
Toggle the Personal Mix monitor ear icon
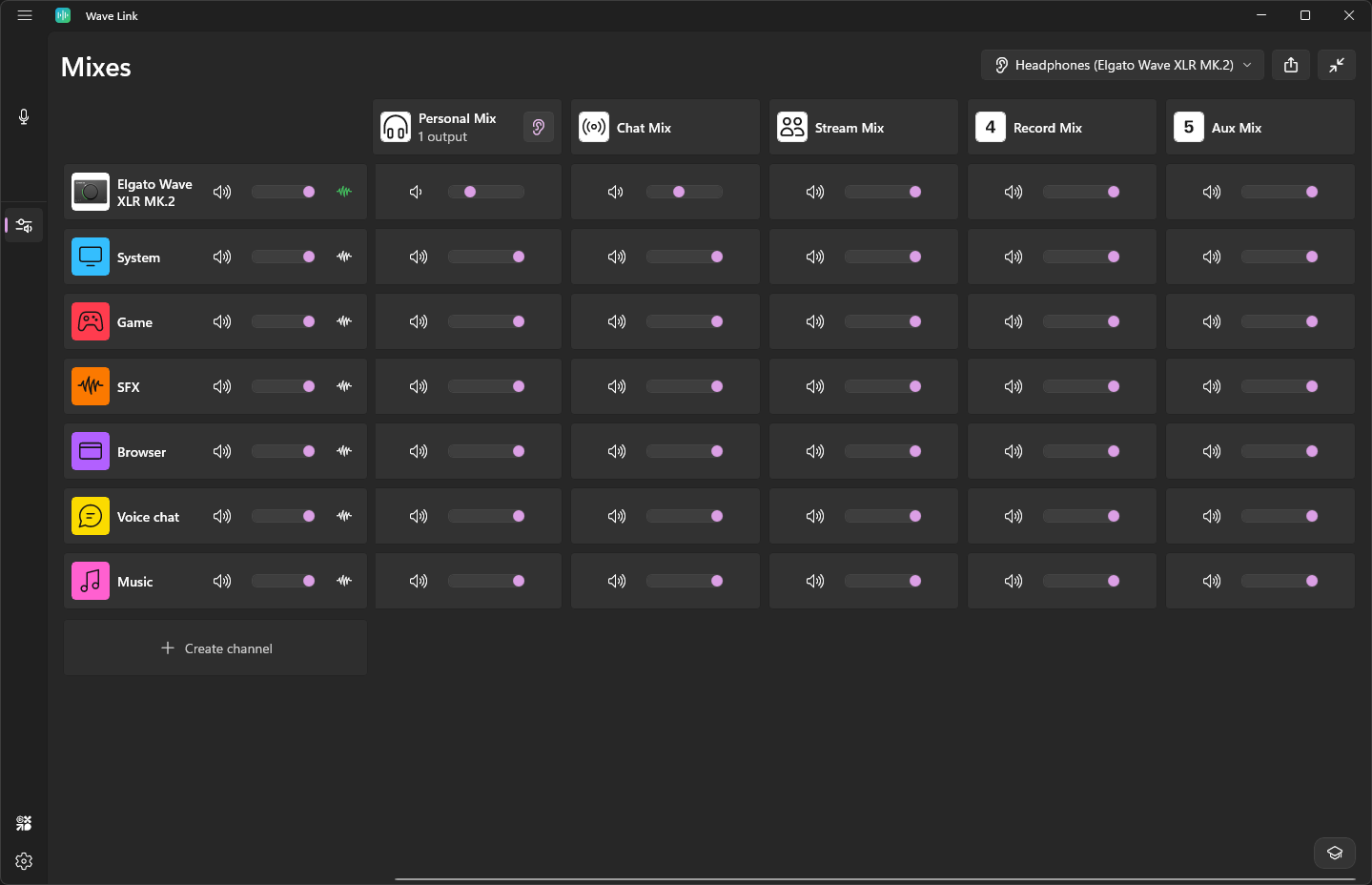click(539, 127)
